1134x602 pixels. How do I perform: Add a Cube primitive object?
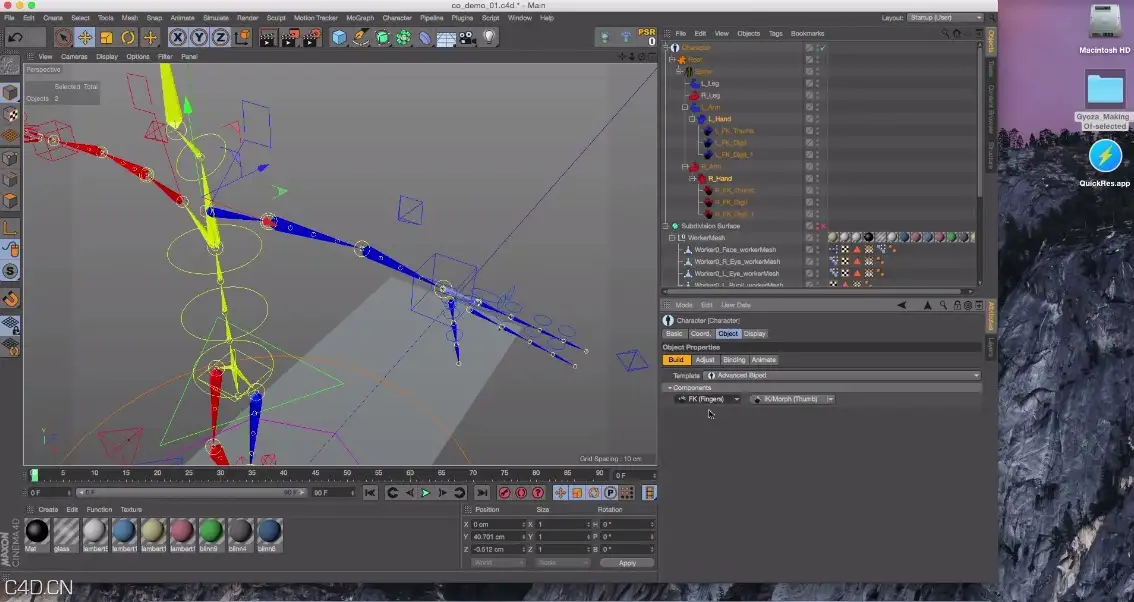pos(338,37)
